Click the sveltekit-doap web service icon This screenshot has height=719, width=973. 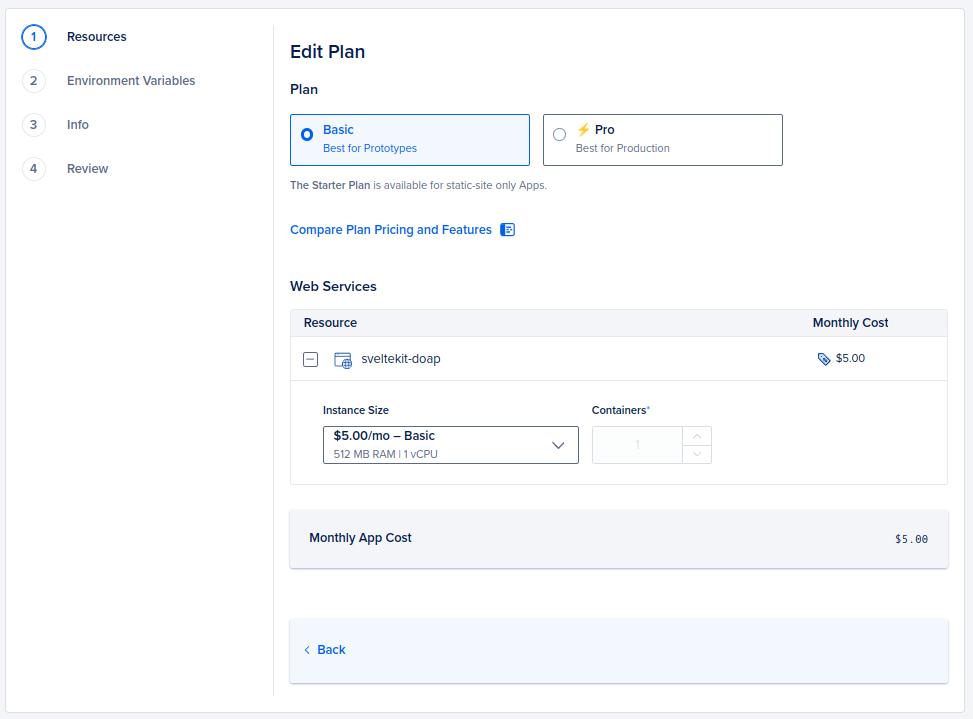(x=343, y=360)
